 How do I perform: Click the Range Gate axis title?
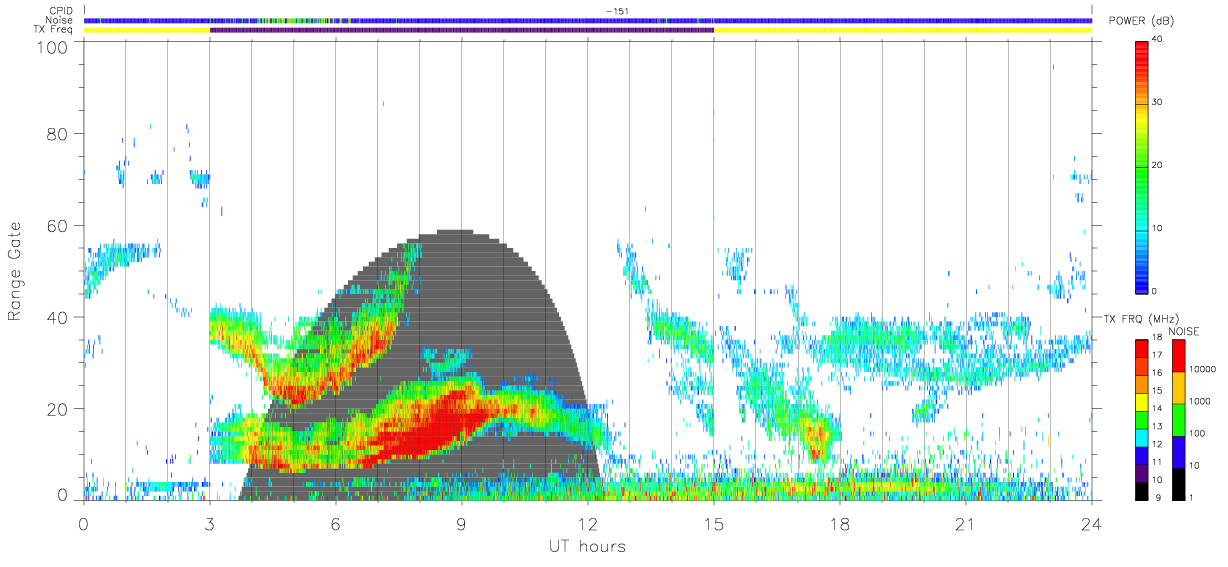tap(16, 272)
